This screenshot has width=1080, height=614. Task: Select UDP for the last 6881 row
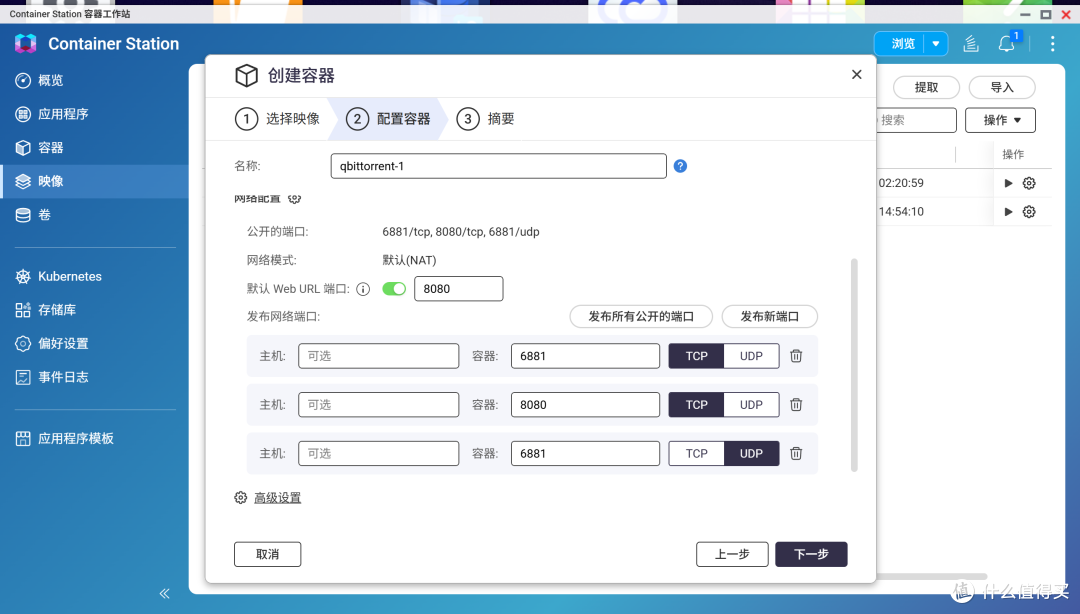point(751,453)
